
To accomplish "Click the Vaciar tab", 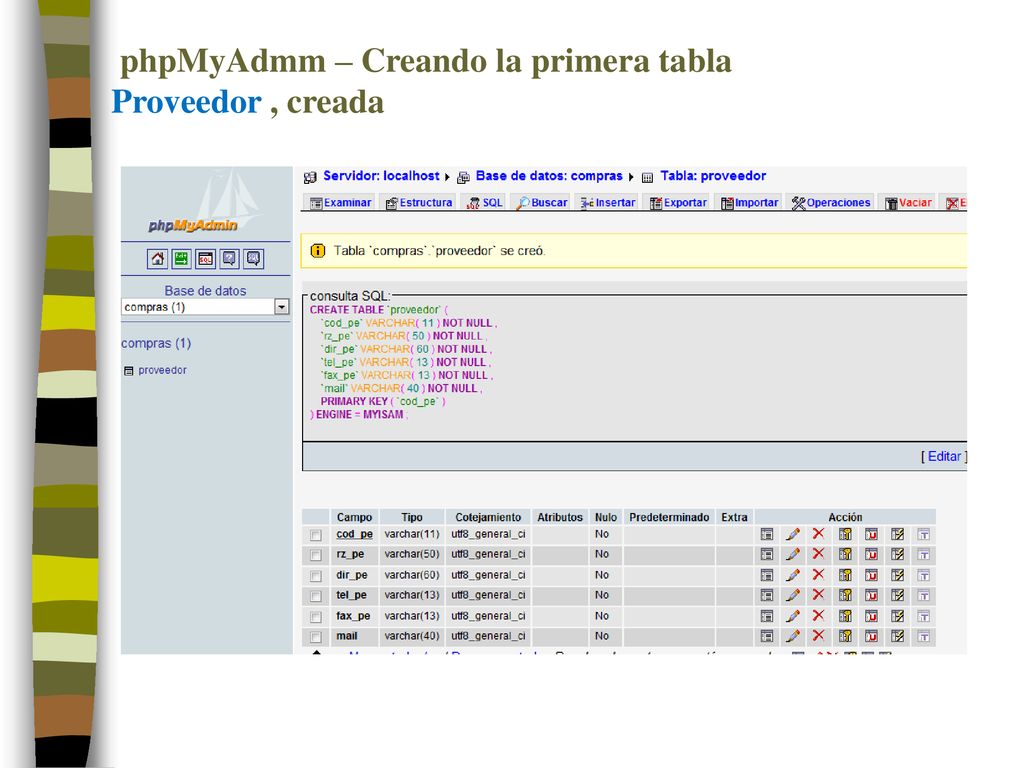I will 908,203.
